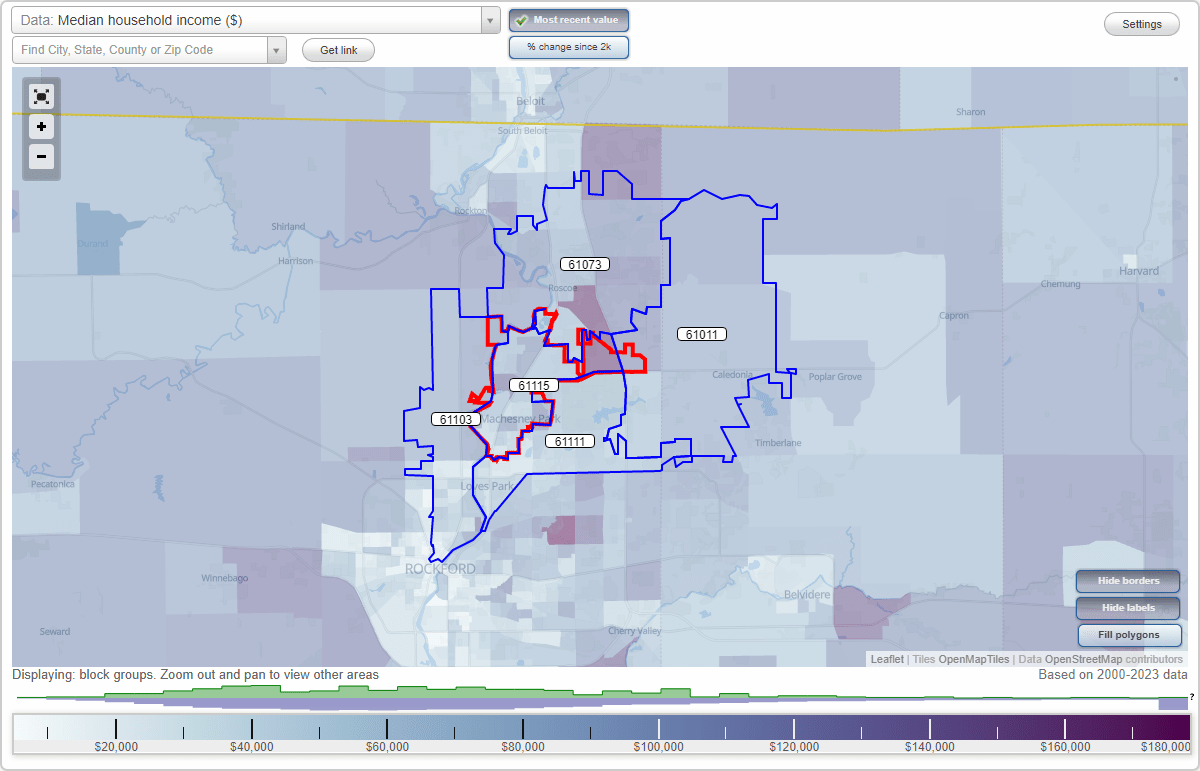1200x771 pixels.
Task: Click the $60,000 mark on the legend
Action: click(387, 746)
